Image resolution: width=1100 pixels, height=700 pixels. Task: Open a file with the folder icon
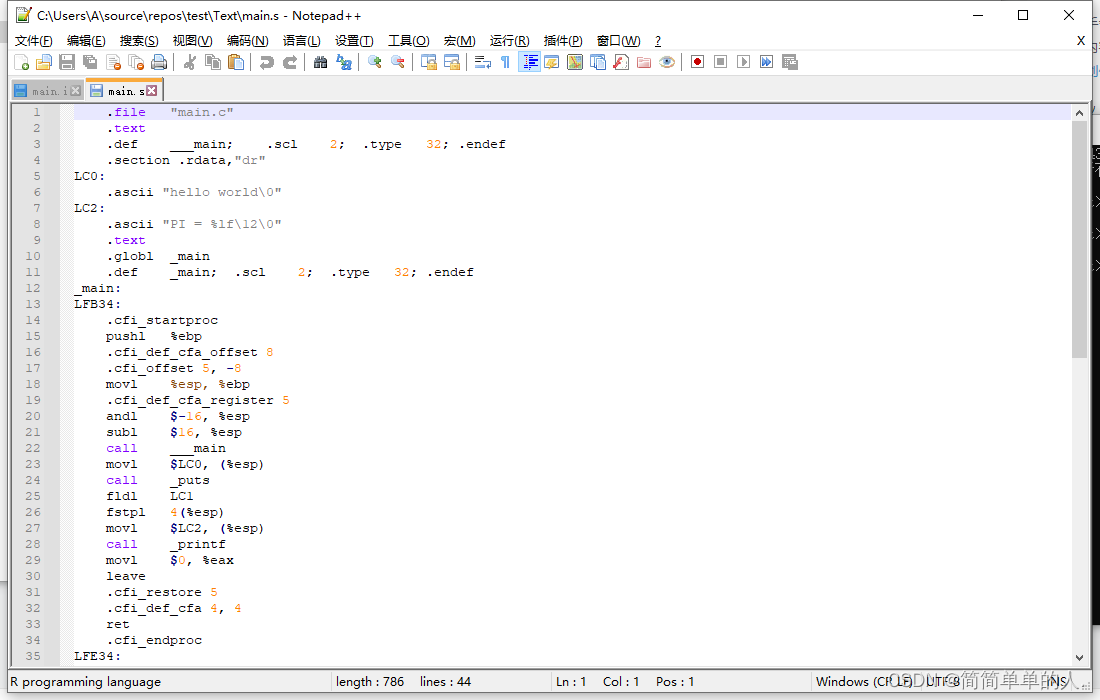pyautogui.click(x=43, y=62)
